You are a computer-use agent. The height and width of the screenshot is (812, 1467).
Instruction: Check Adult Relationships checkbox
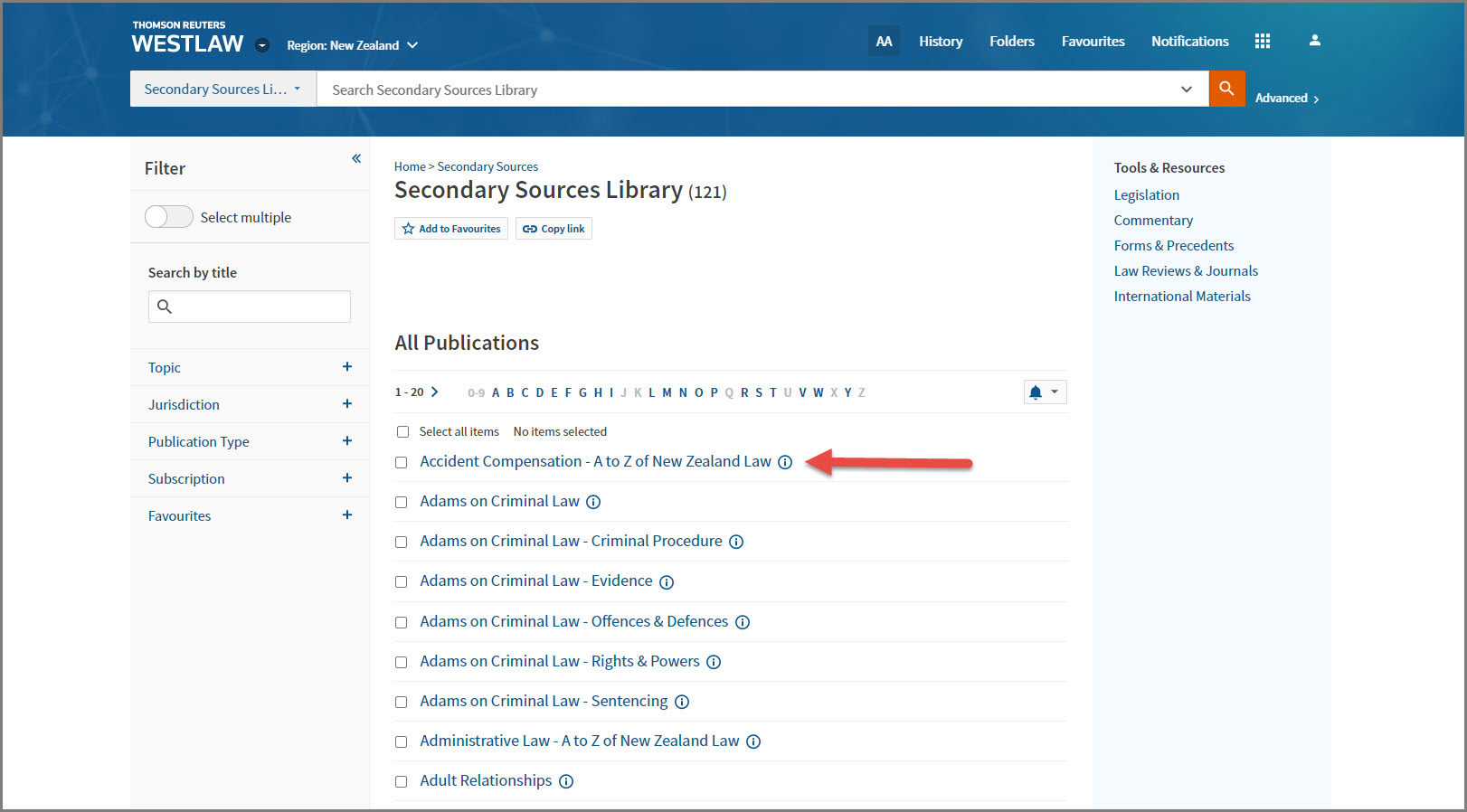click(x=402, y=781)
